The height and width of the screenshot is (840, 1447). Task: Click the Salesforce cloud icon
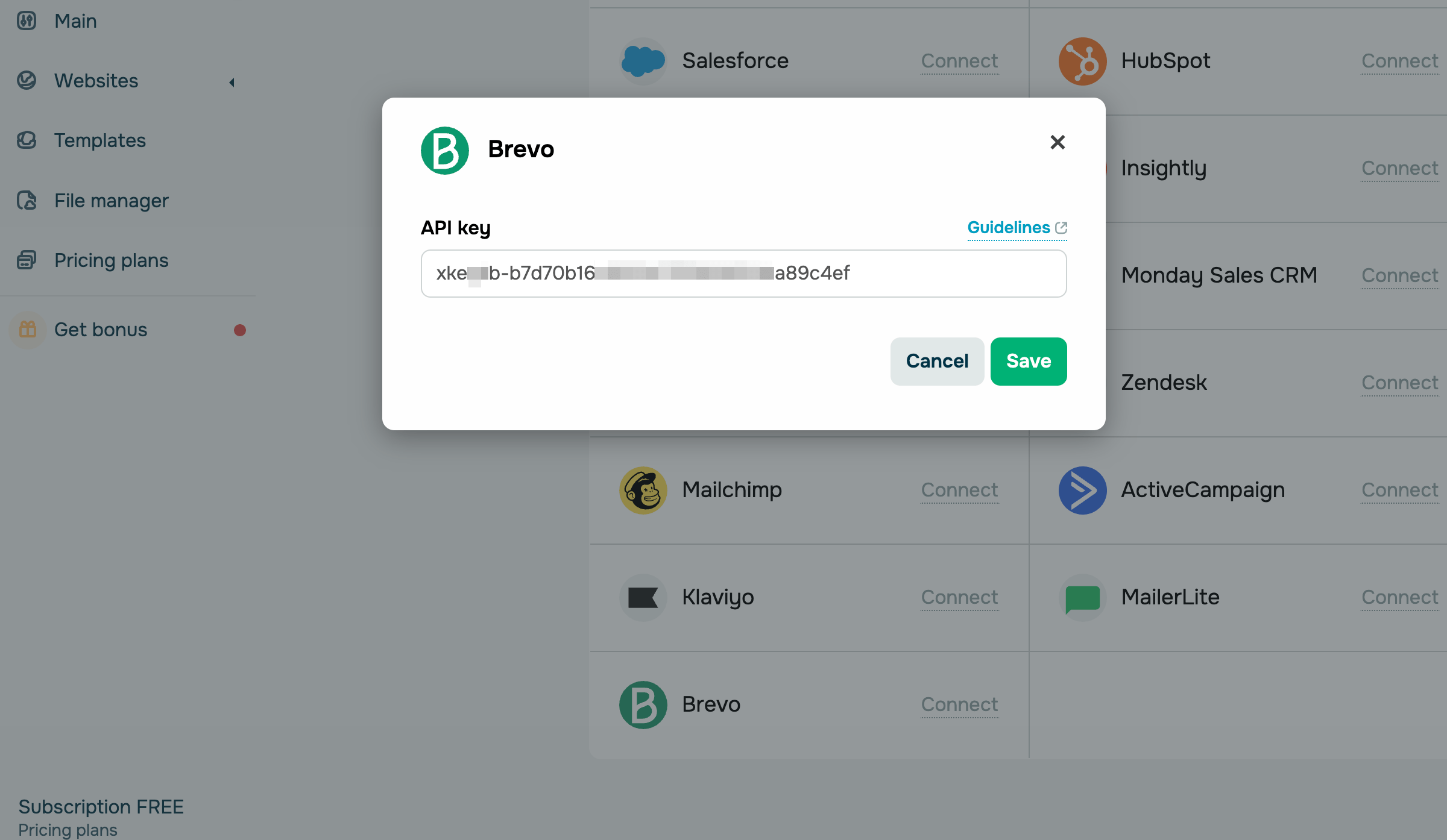643,61
